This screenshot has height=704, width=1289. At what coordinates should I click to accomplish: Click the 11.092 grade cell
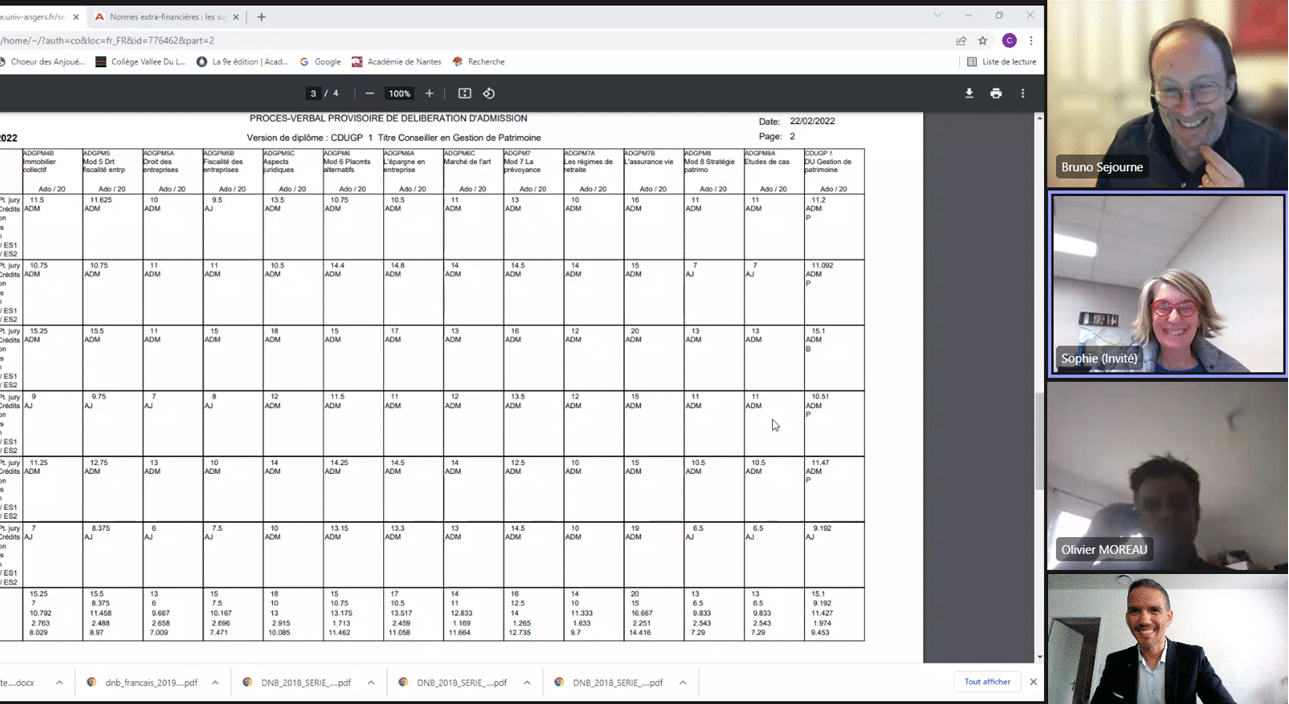click(x=822, y=265)
